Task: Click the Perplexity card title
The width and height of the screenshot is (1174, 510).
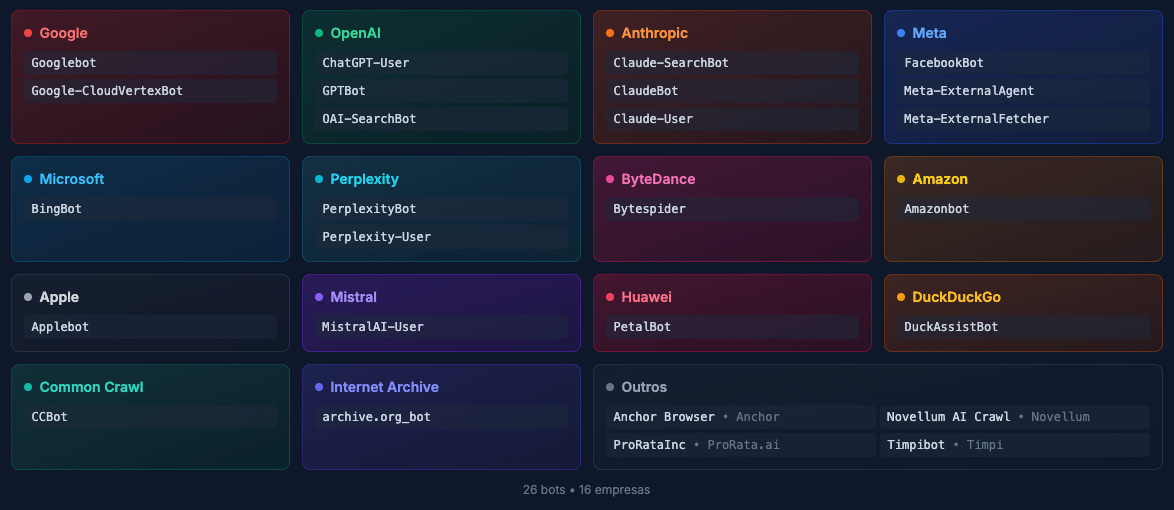Action: point(365,179)
